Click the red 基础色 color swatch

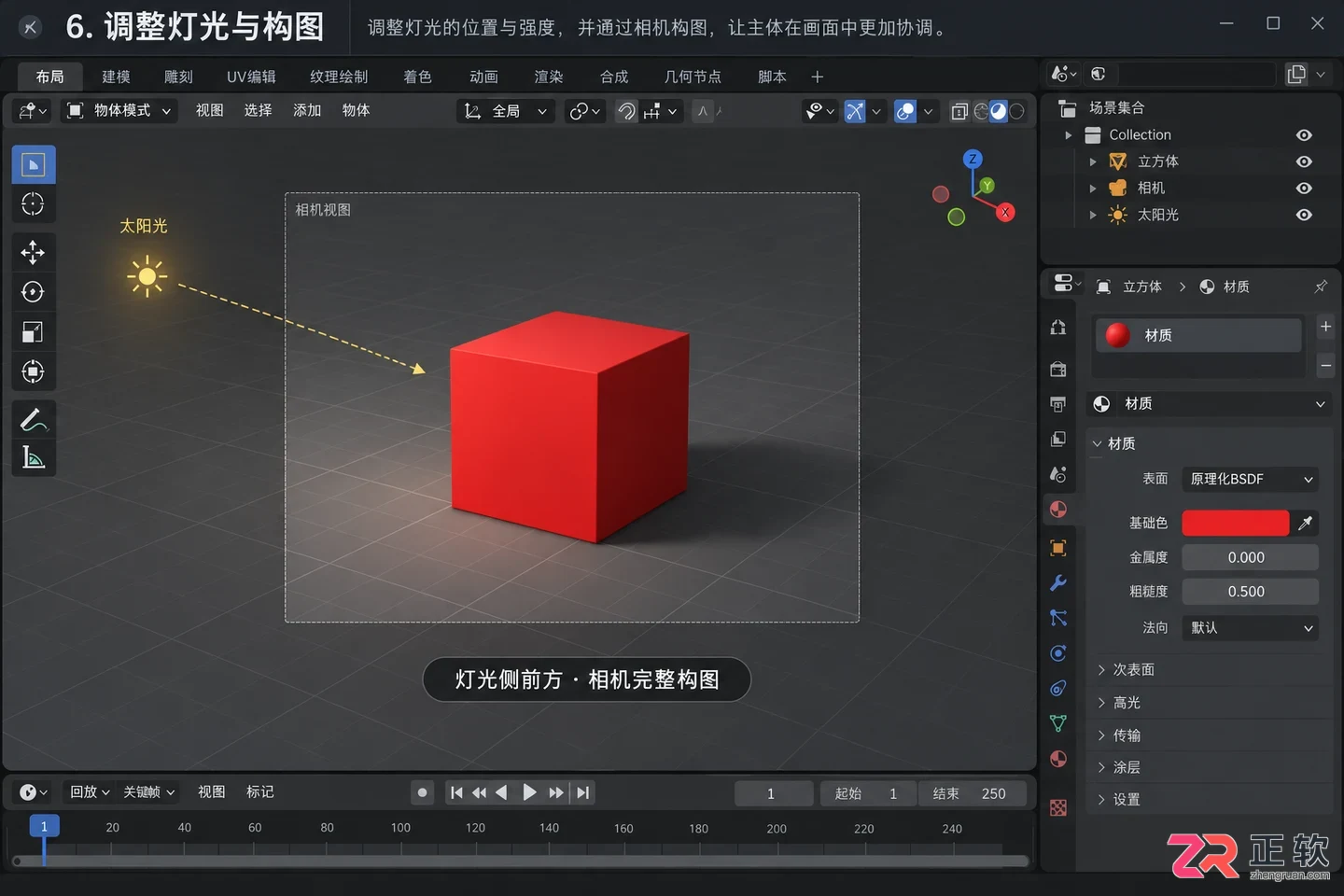1236,523
